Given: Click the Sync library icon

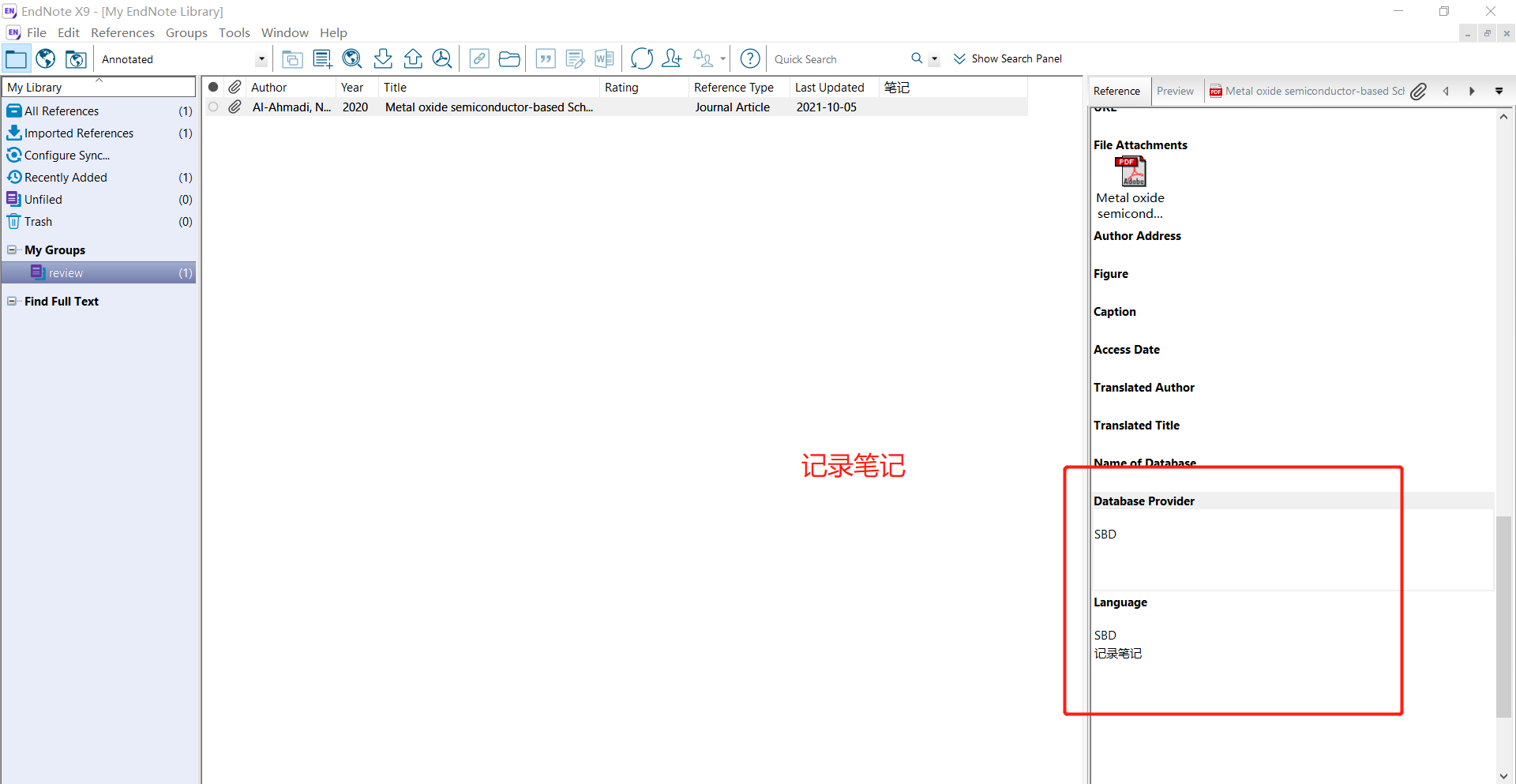Looking at the screenshot, I should click(641, 58).
